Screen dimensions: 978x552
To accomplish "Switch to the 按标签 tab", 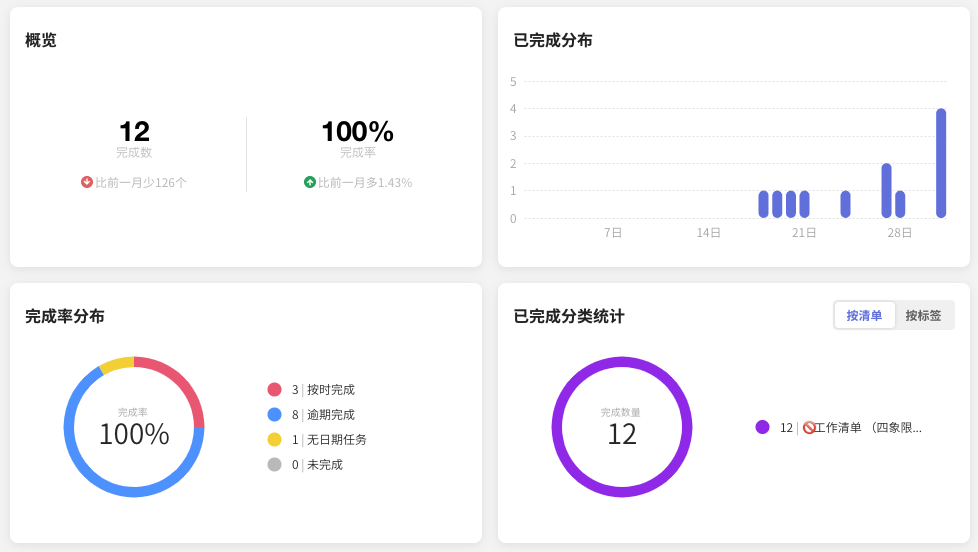I will (923, 316).
